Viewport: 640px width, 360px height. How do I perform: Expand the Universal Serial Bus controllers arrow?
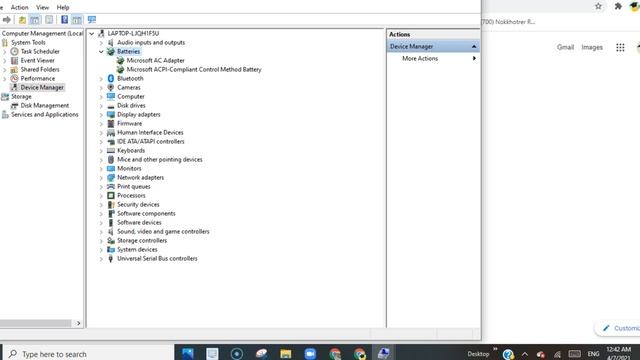tap(101, 258)
